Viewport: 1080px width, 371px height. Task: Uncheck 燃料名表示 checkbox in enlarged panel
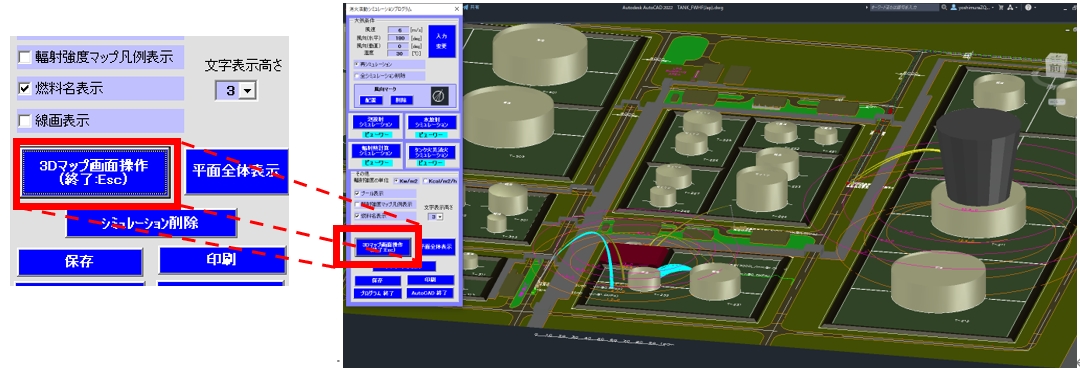click(25, 89)
